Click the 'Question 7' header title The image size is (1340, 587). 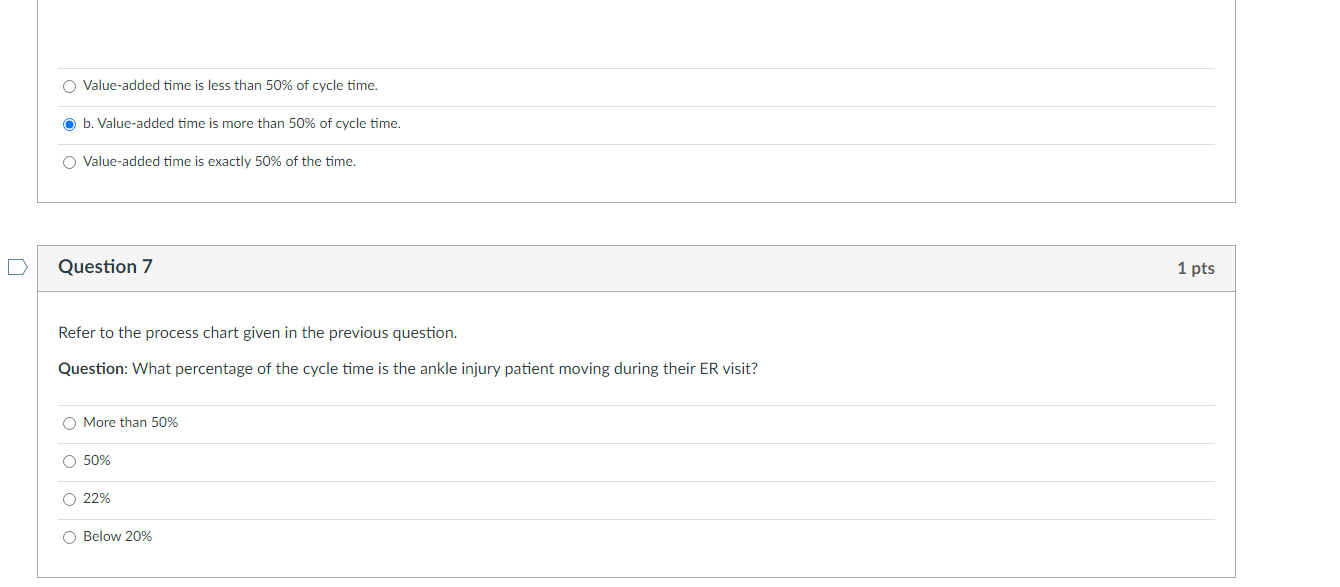click(105, 267)
